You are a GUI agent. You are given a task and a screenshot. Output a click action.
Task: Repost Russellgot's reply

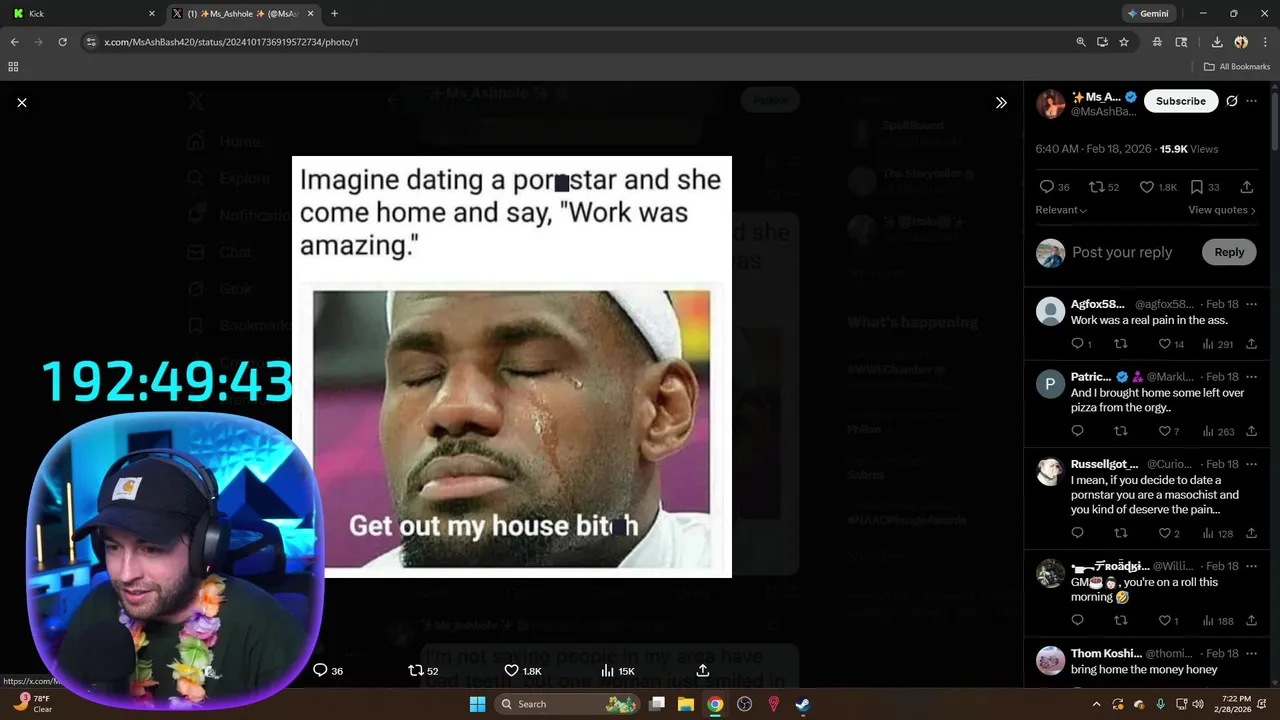[1121, 533]
